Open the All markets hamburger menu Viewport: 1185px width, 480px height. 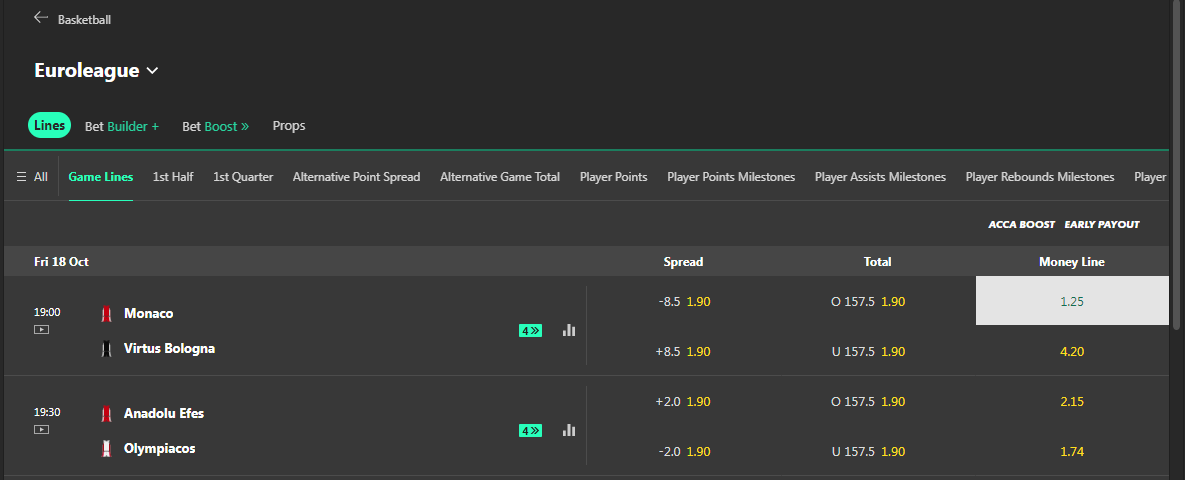click(x=32, y=177)
